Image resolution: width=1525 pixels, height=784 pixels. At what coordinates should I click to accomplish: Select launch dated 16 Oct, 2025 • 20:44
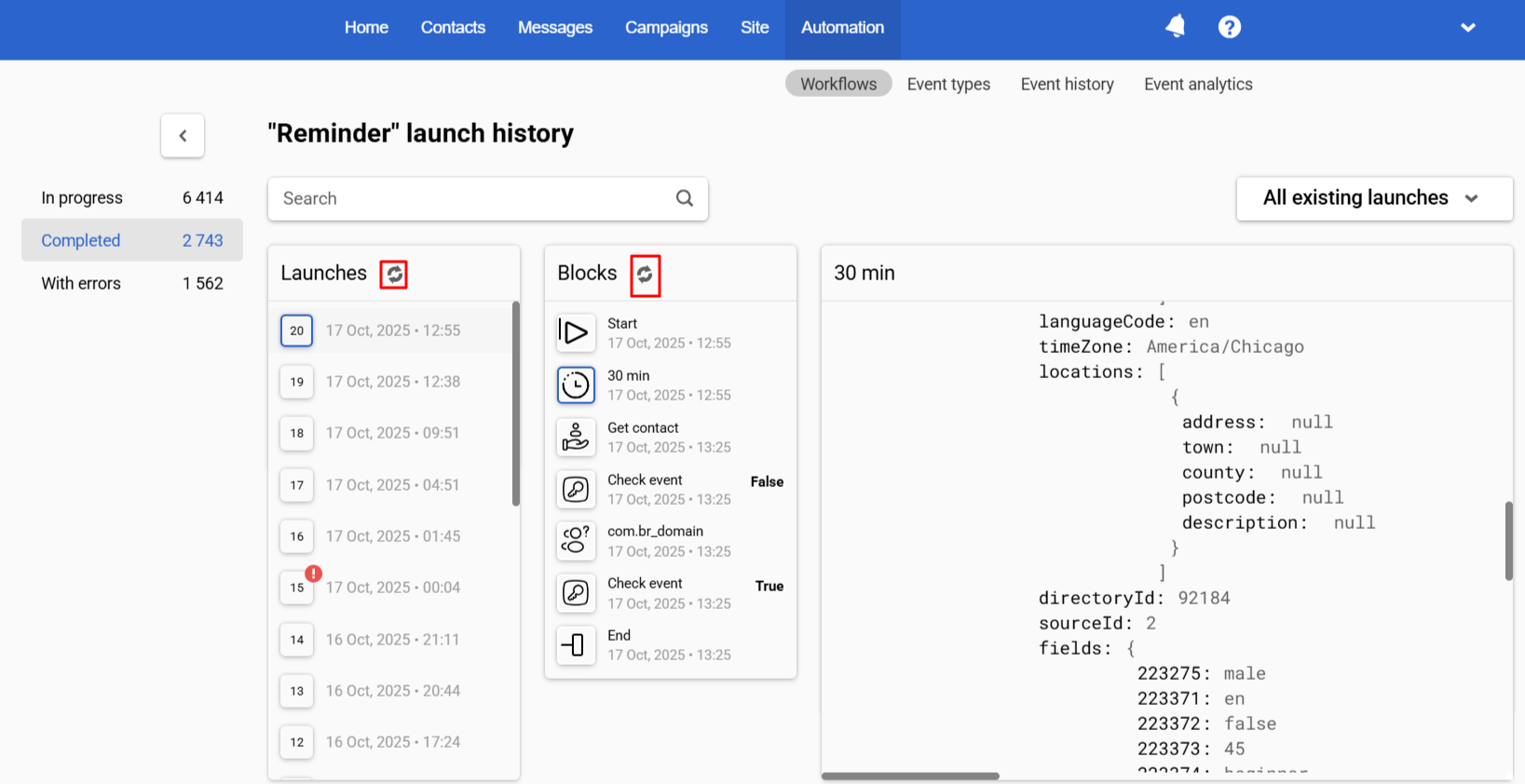point(393,691)
